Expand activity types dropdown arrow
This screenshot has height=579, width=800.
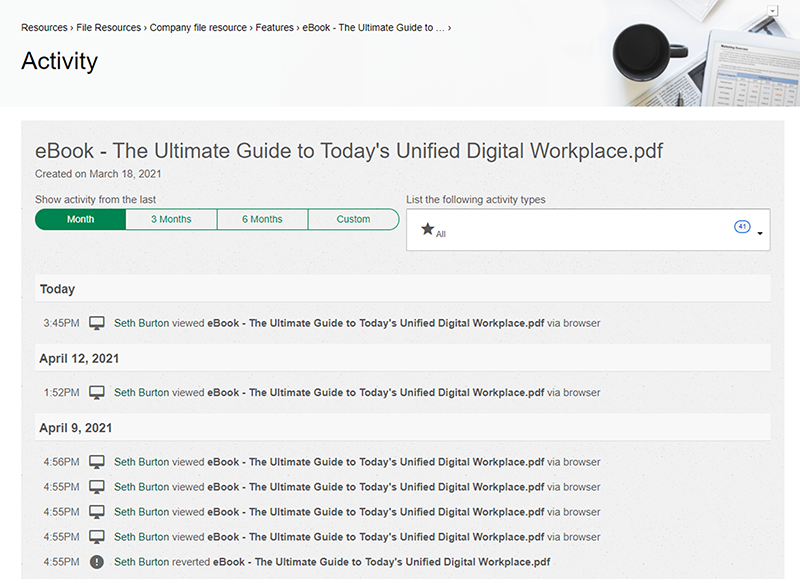760,233
